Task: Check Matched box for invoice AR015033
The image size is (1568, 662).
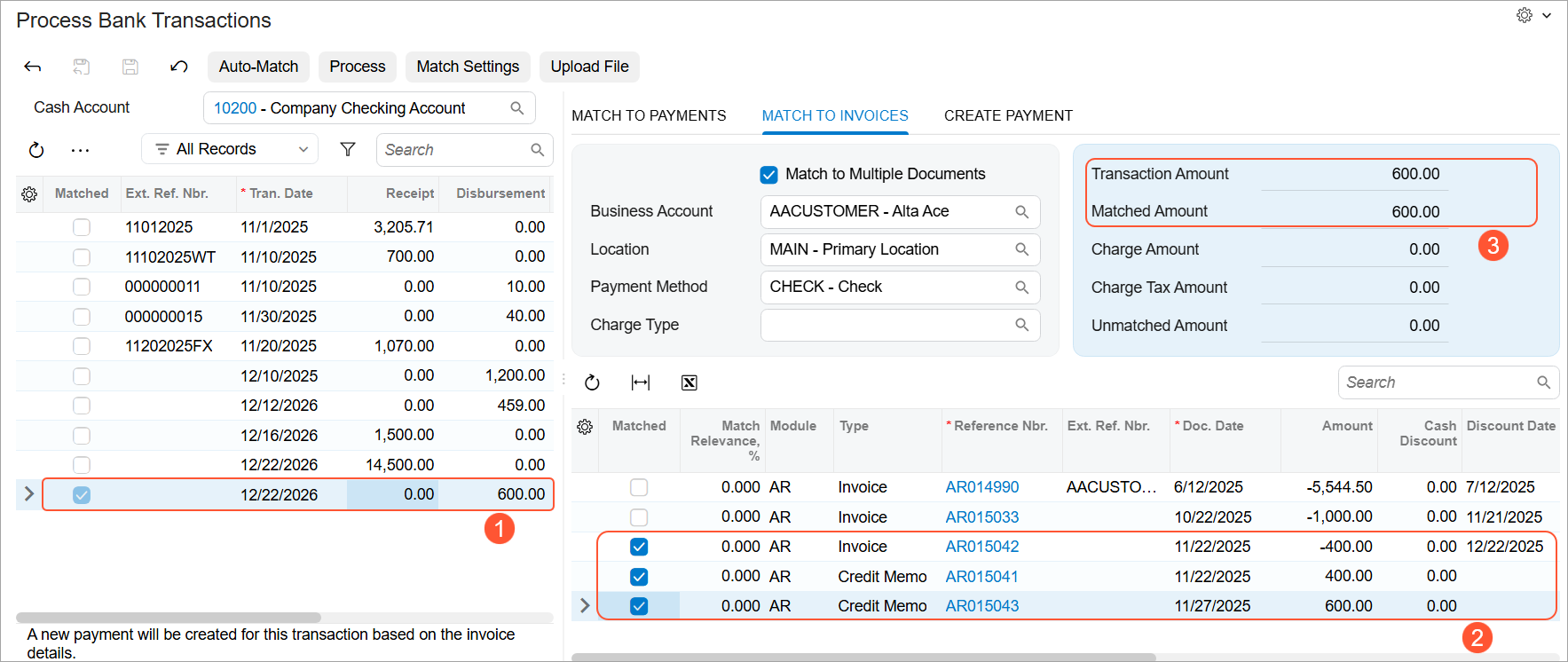Action: [639, 517]
